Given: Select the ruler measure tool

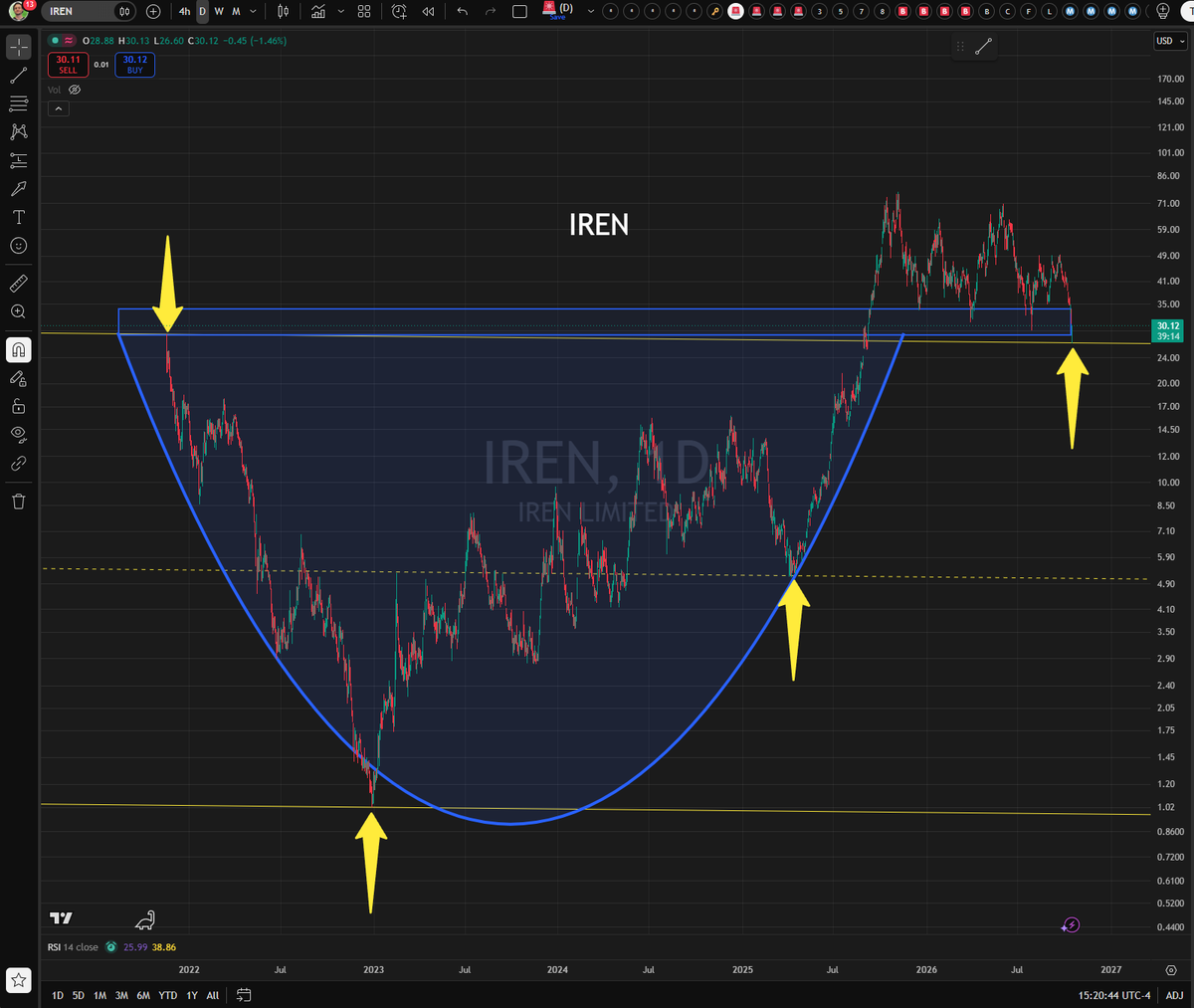Looking at the screenshot, I should (19, 284).
